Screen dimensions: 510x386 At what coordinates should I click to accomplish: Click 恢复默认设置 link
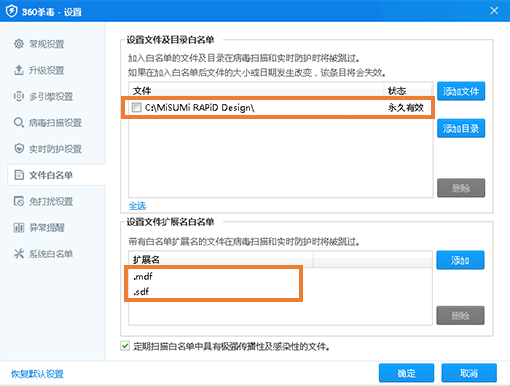tap(37, 374)
